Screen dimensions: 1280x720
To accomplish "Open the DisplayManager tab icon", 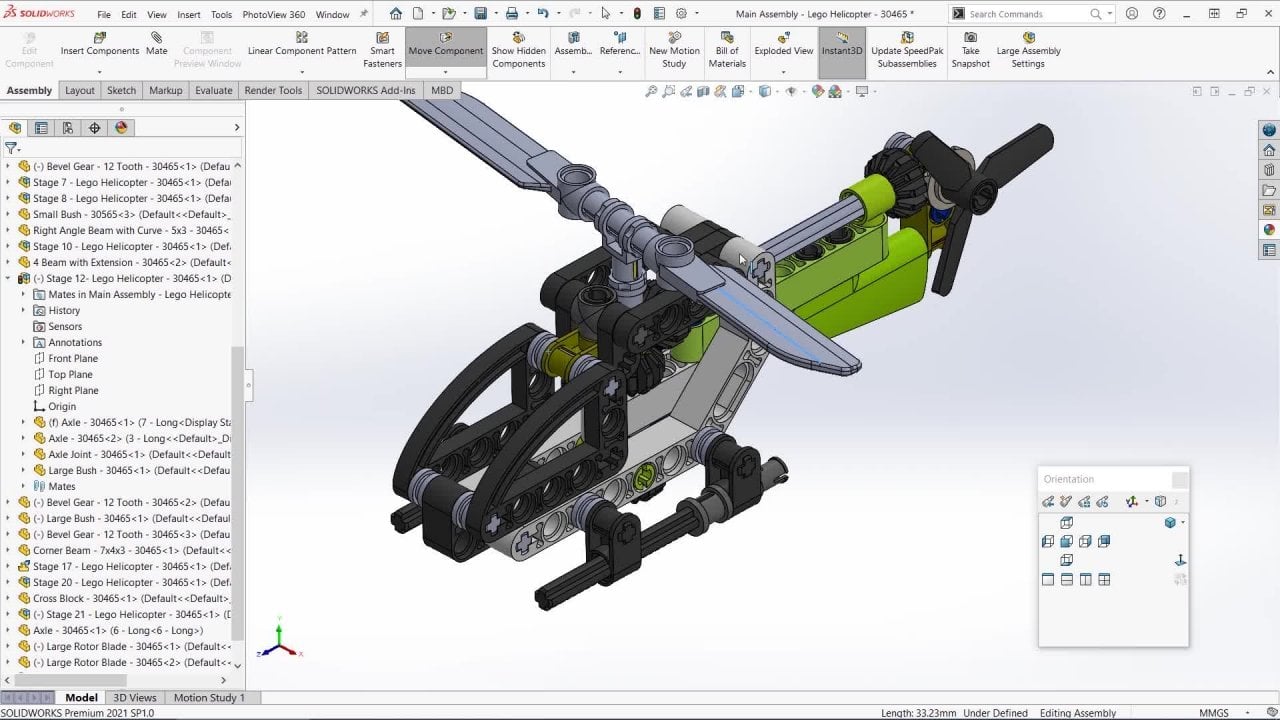I will 122,128.
